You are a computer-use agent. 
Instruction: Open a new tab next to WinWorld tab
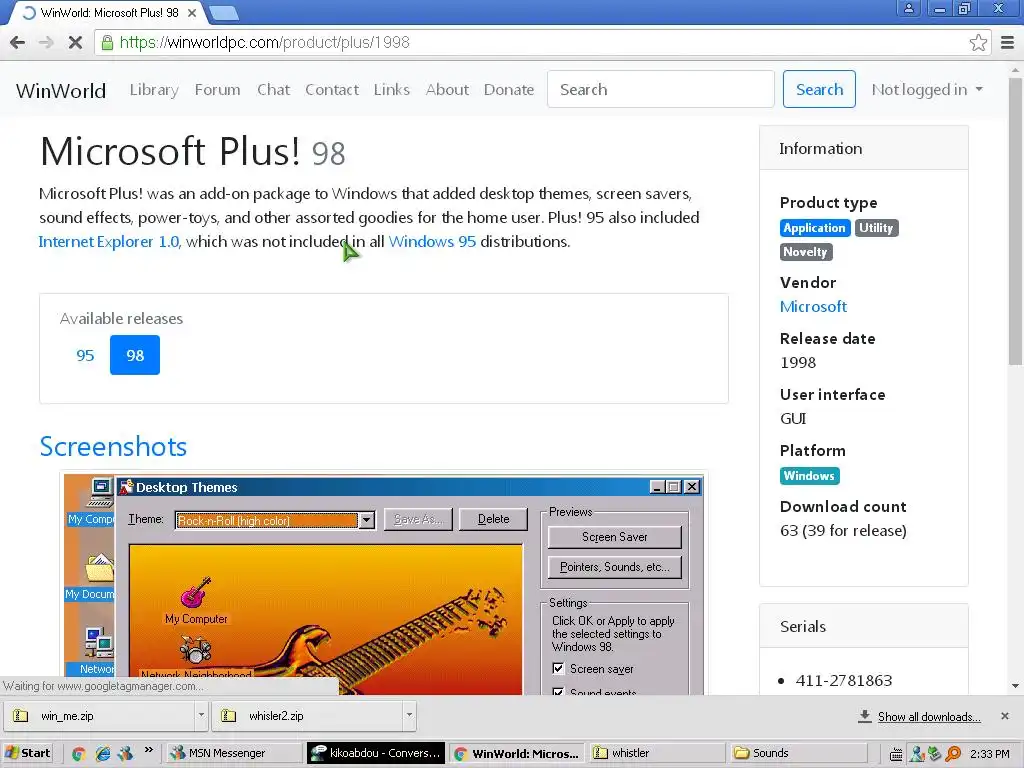pyautogui.click(x=224, y=12)
